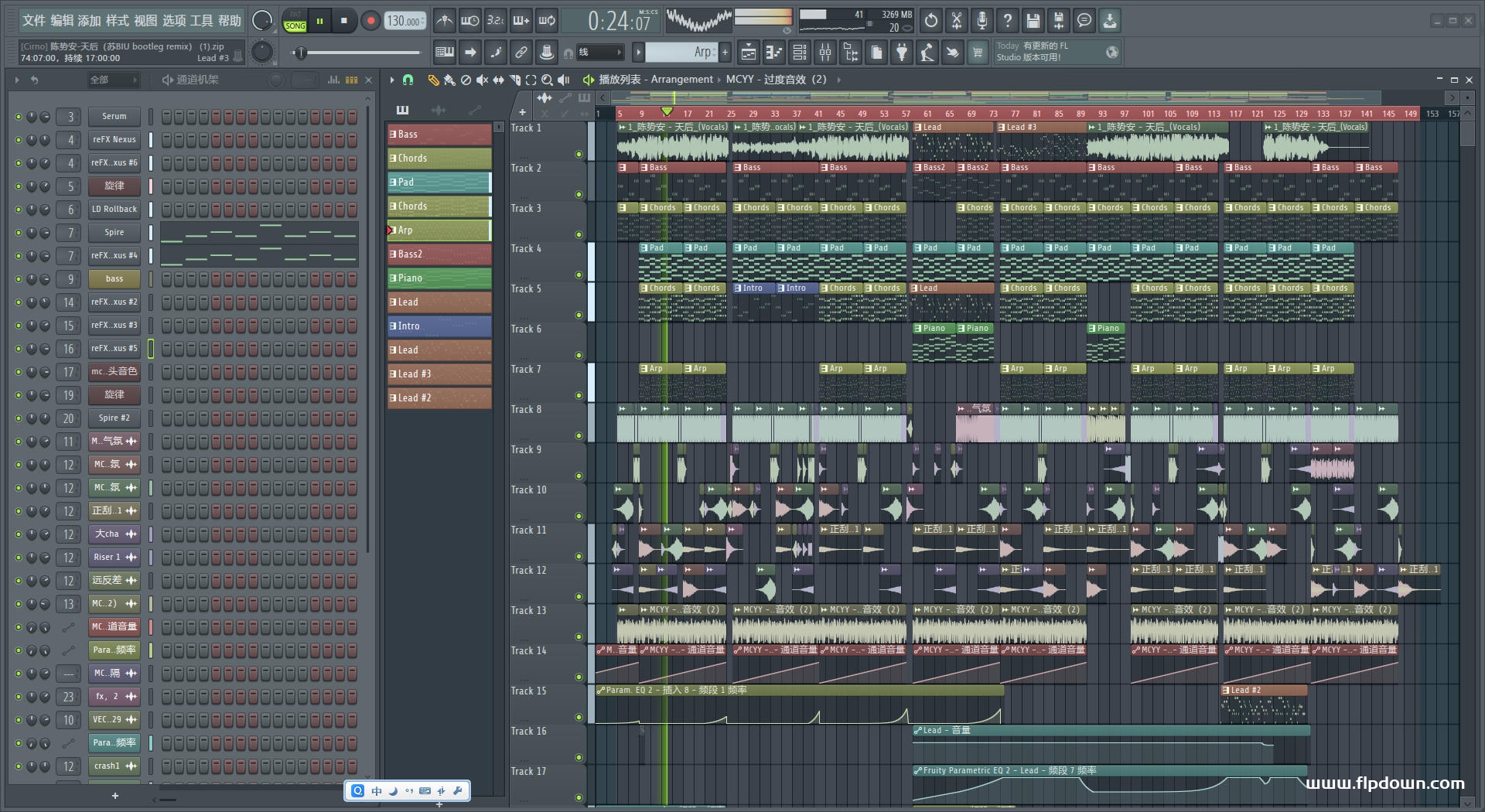
Task: Open the 文件 (File) menu
Action: (x=33, y=21)
